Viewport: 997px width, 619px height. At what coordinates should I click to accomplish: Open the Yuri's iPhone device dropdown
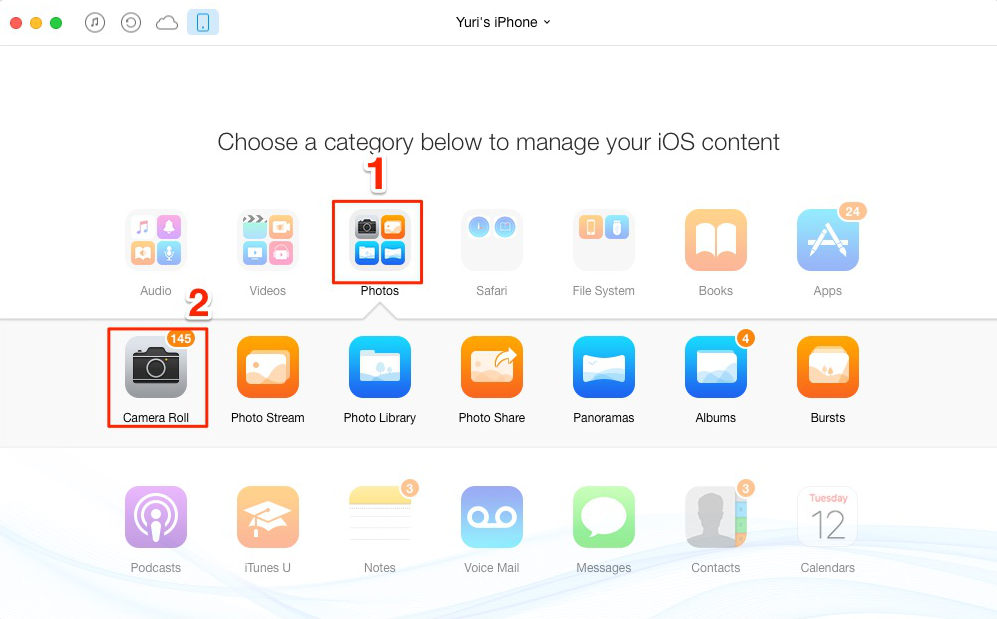pos(503,22)
